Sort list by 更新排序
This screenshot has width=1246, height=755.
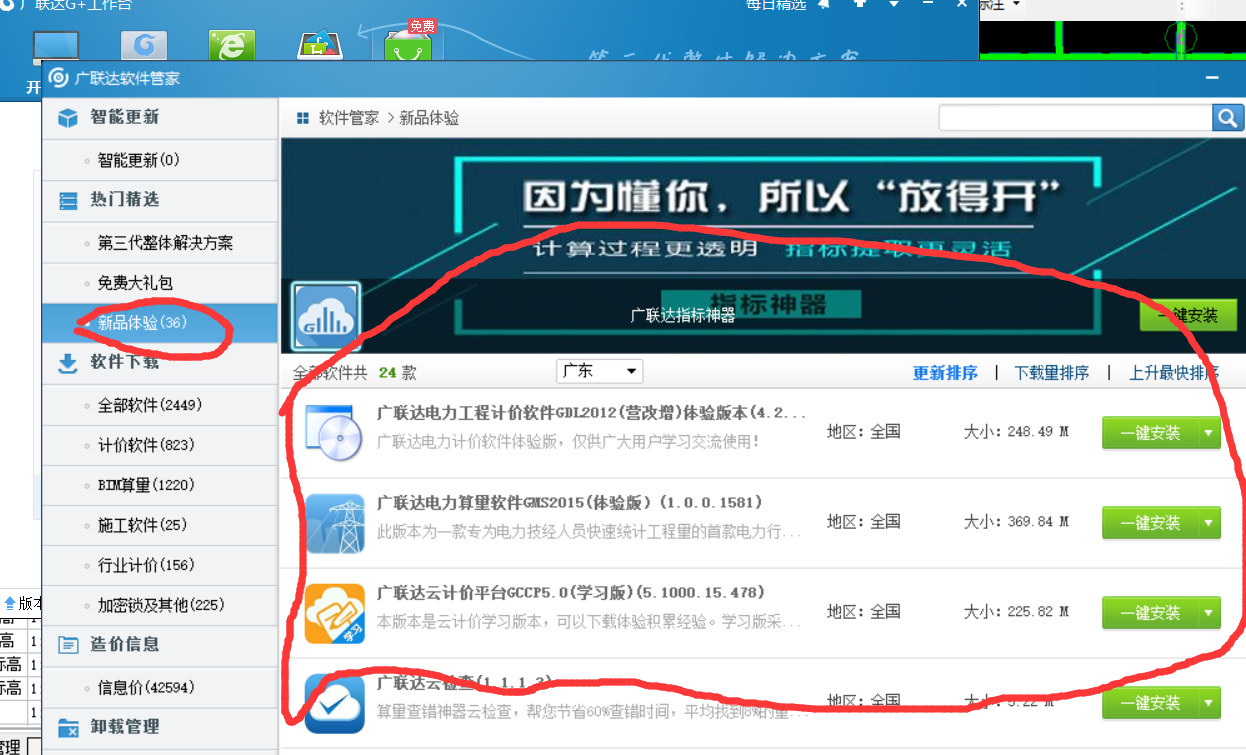pyautogui.click(x=945, y=373)
